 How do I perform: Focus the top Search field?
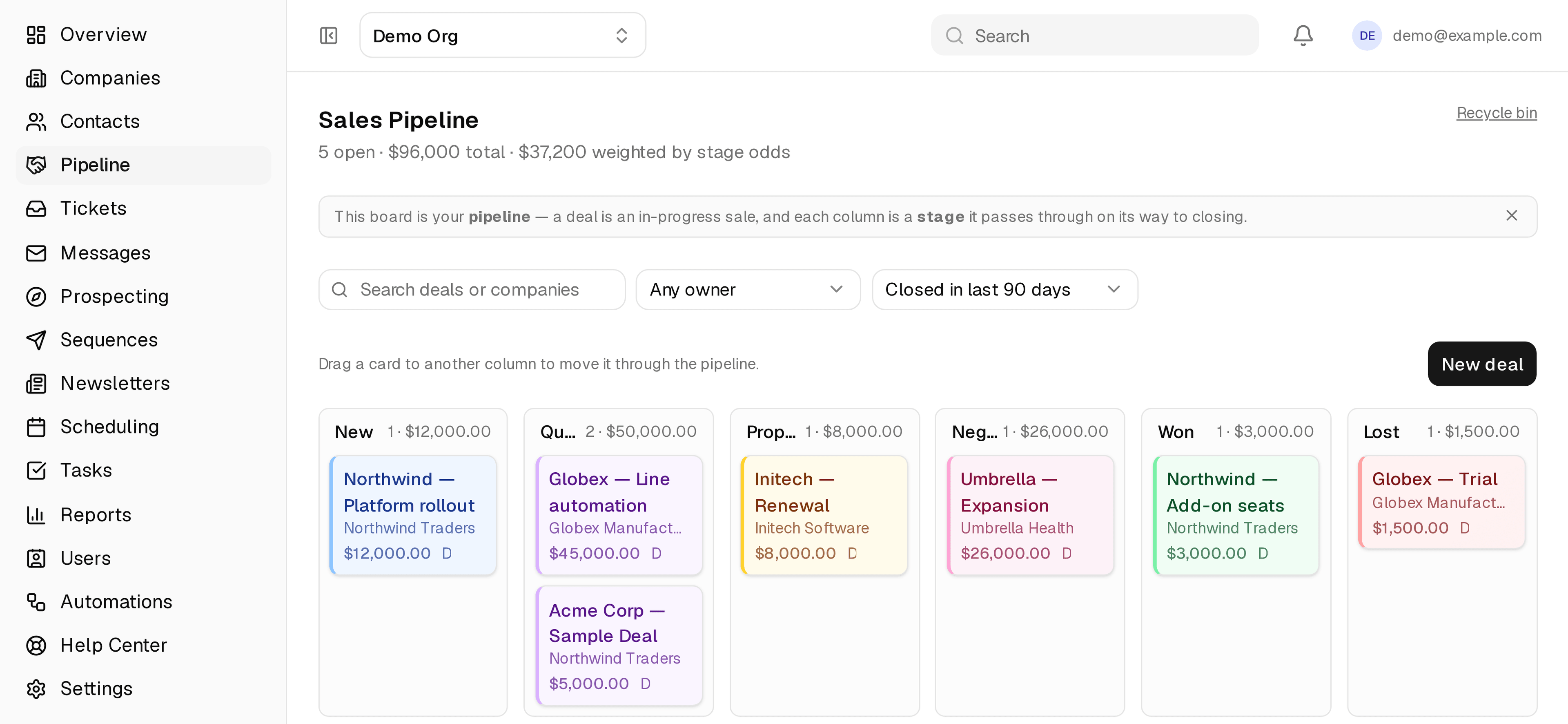(x=1094, y=35)
